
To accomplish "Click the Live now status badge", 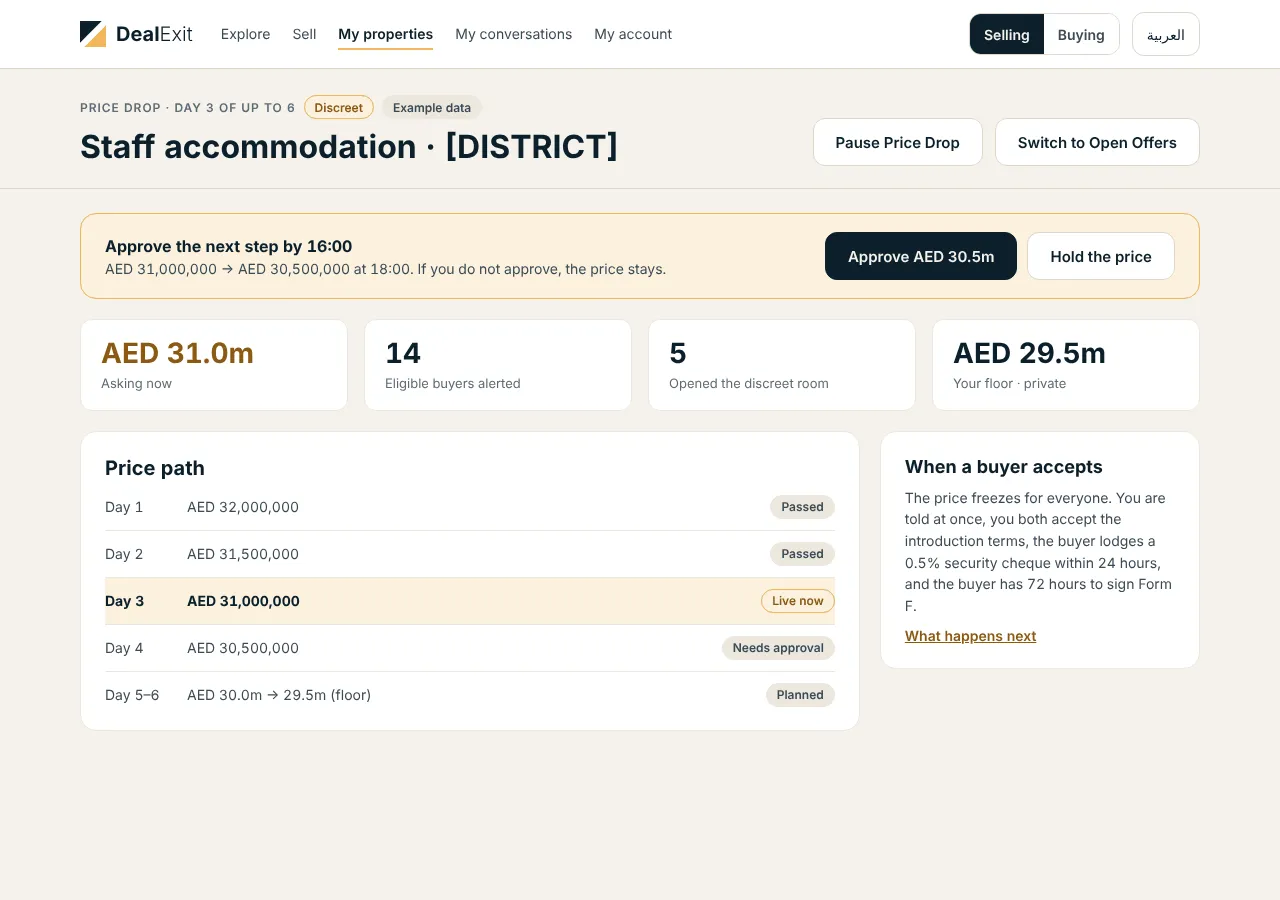I will point(797,601).
